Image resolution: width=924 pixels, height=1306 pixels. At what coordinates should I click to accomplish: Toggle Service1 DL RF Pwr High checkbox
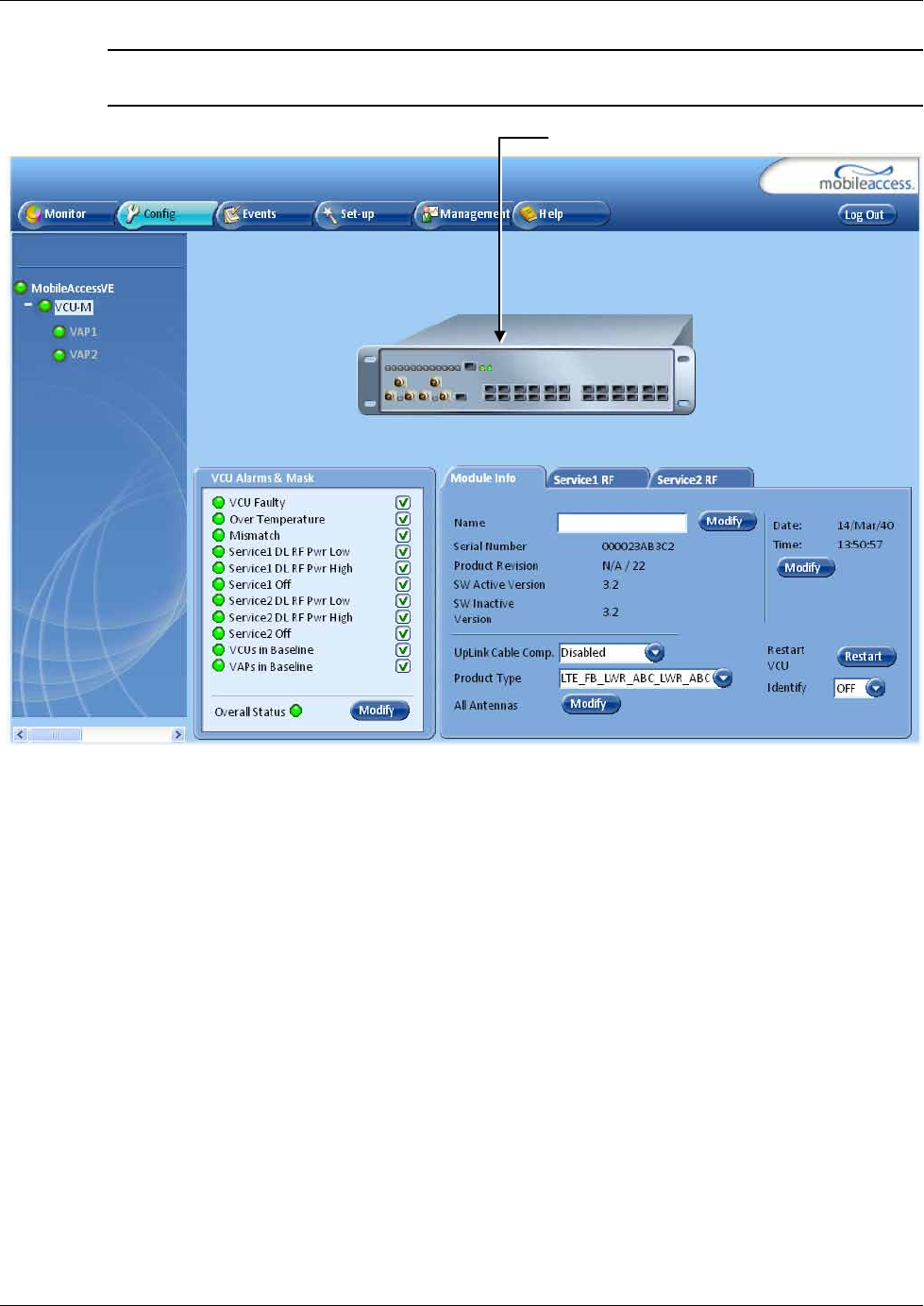coord(403,568)
